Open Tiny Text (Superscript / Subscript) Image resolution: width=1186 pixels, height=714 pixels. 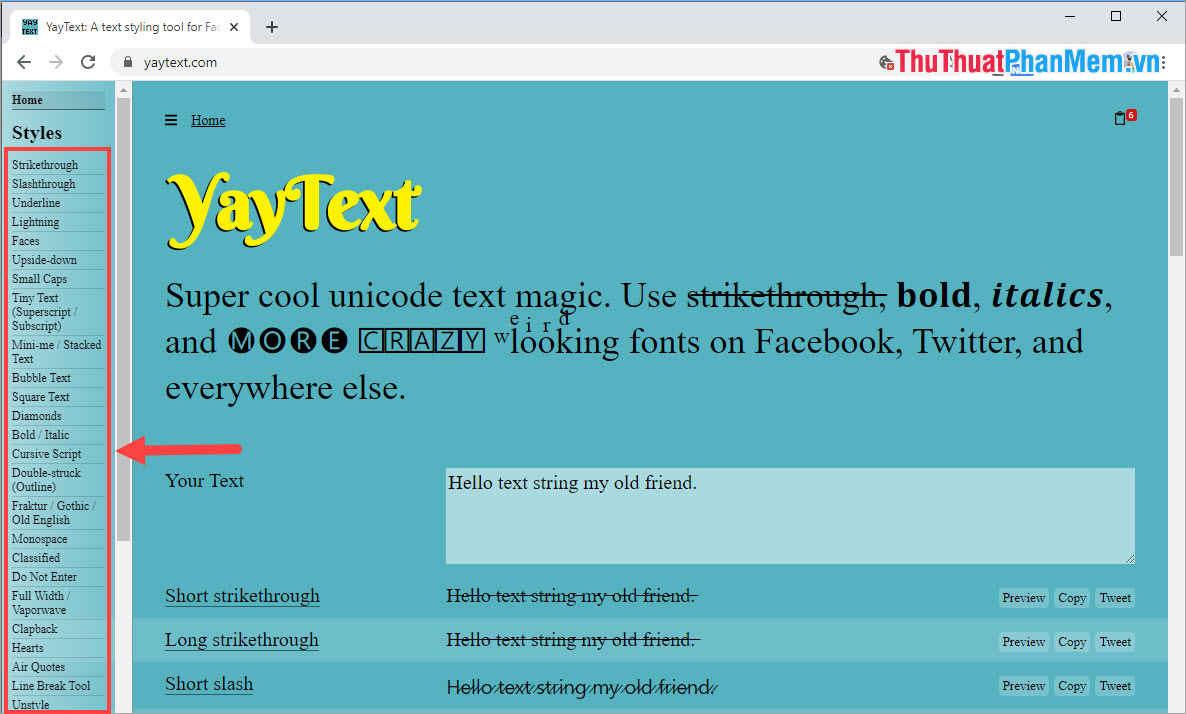coord(45,312)
